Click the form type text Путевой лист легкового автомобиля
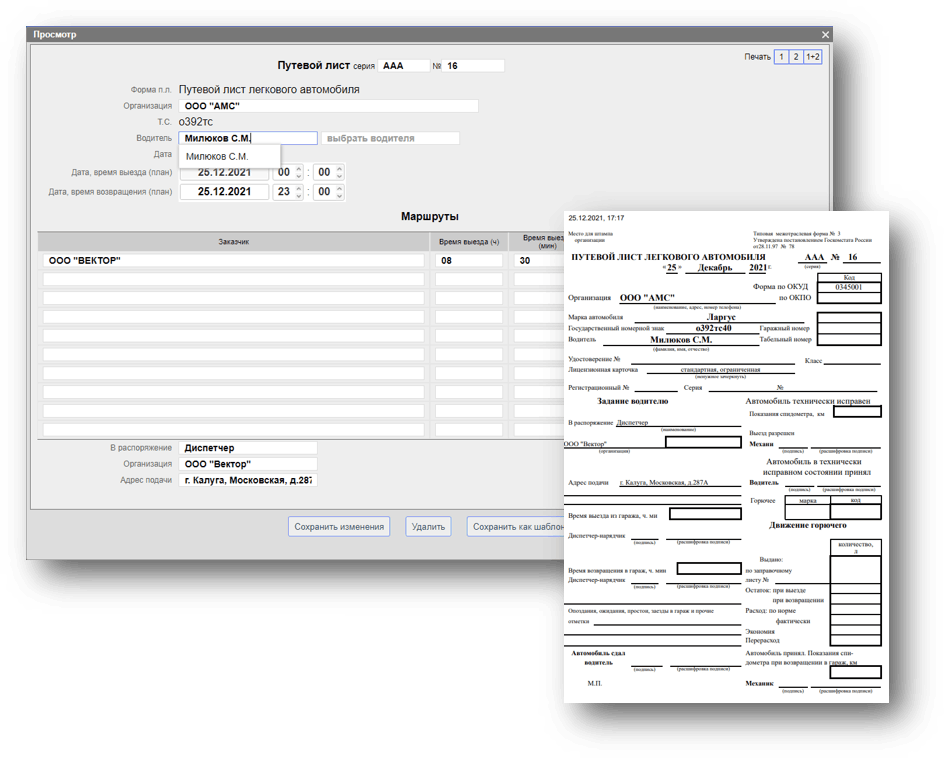The image size is (950, 758). [269, 90]
